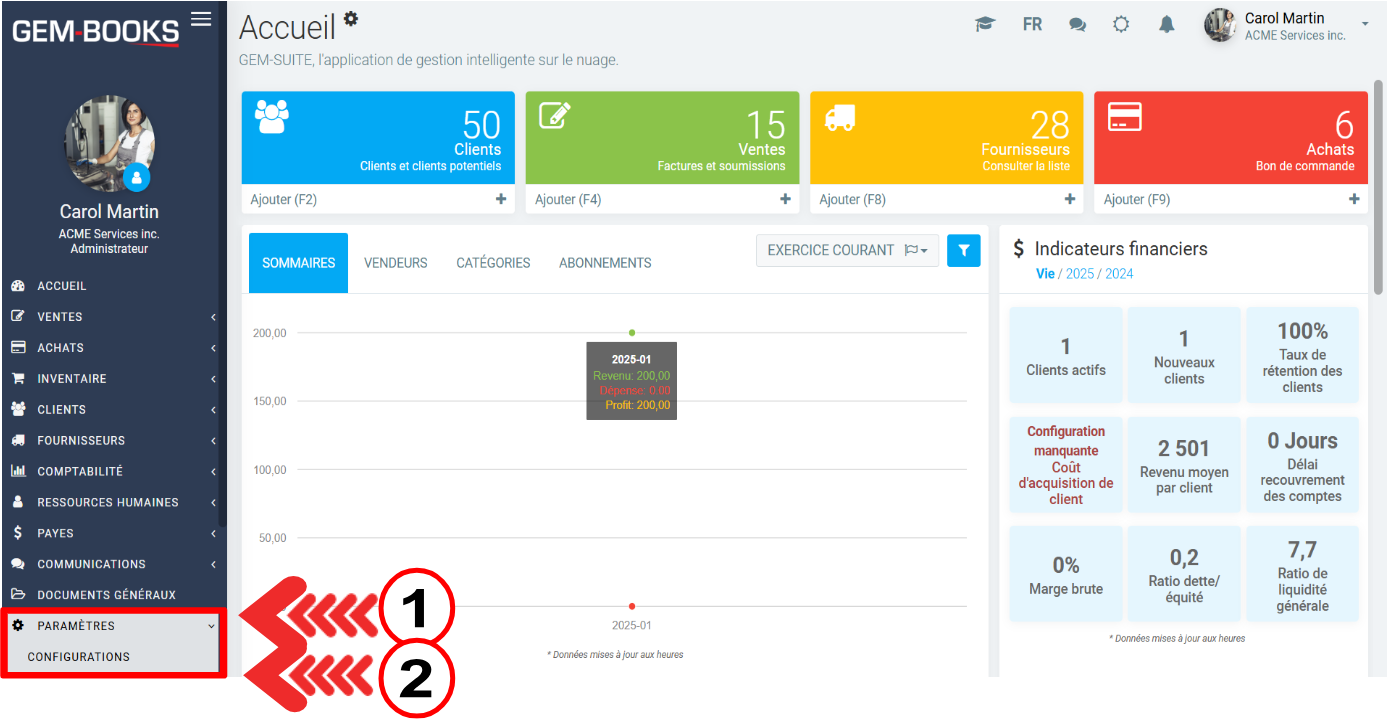Select the 2025 financial indicators link
1387x719 pixels.
click(x=1079, y=274)
